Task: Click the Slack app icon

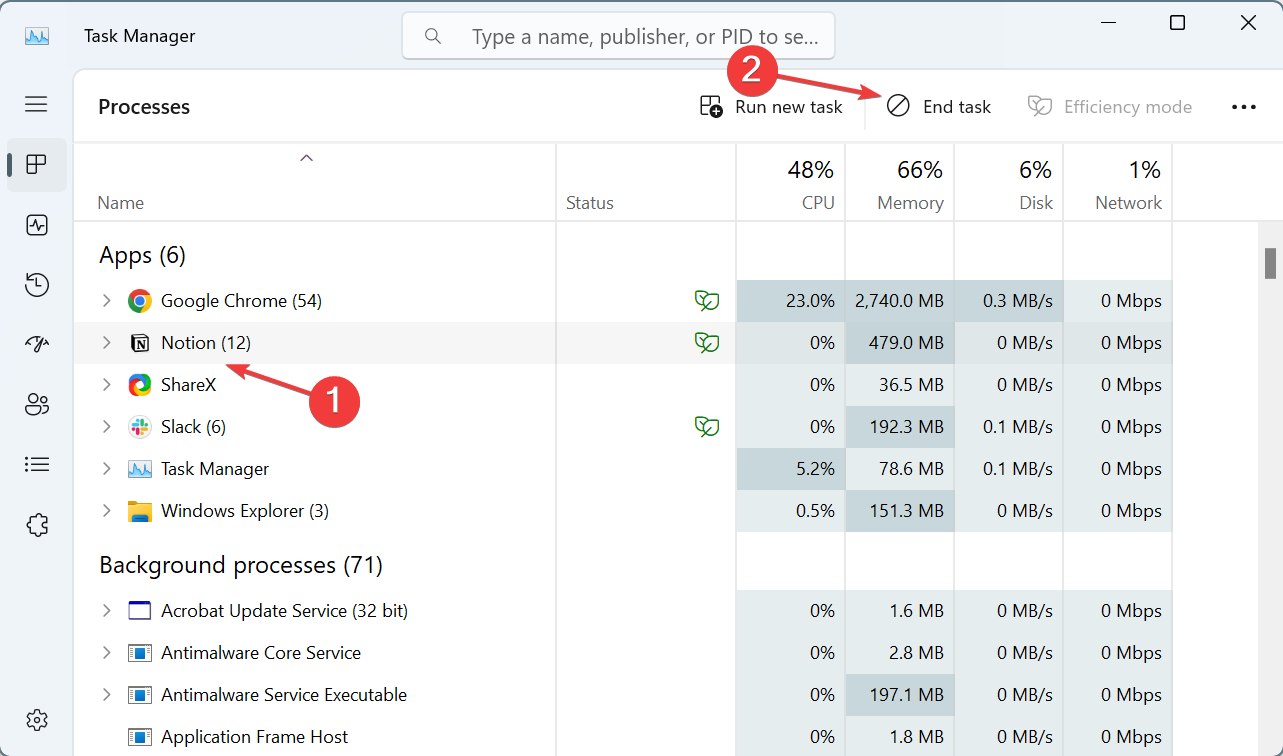Action: (x=139, y=427)
